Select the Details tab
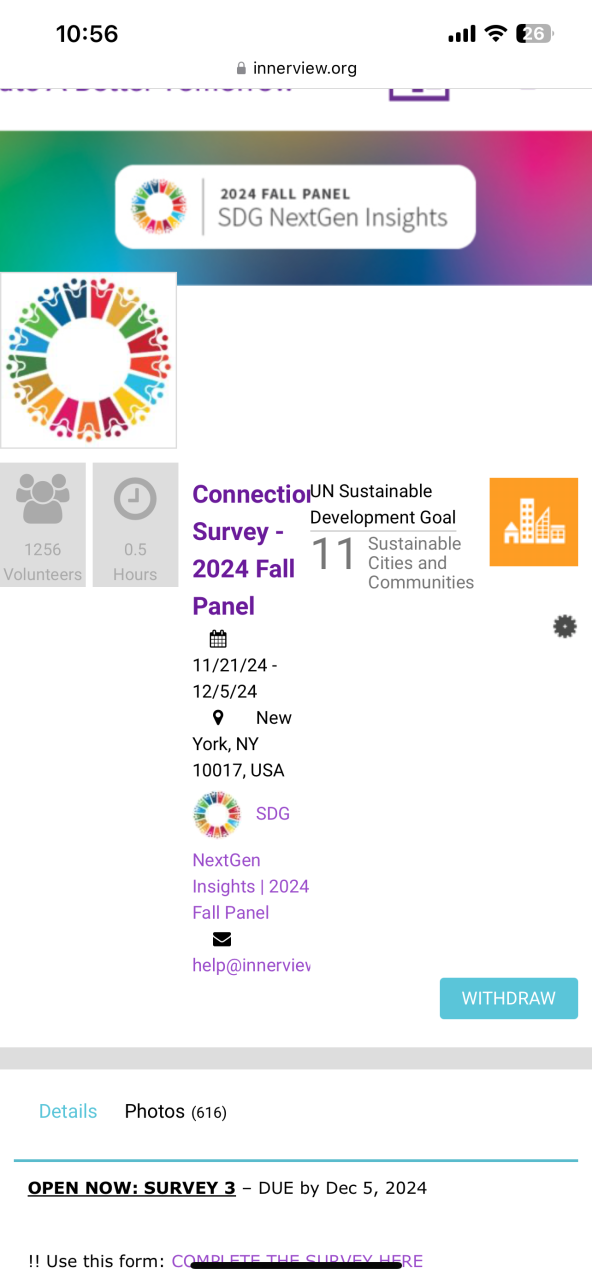This screenshot has height=1280, width=592. click(x=68, y=1111)
